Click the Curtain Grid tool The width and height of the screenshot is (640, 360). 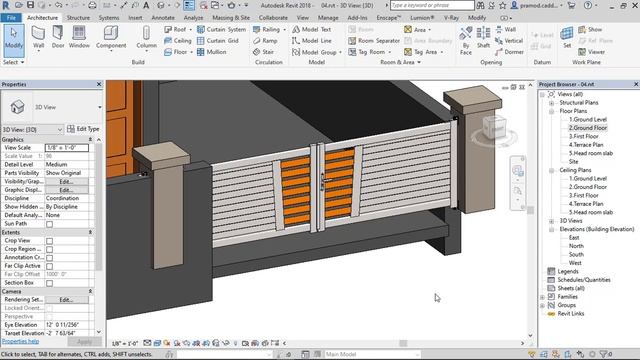218,40
